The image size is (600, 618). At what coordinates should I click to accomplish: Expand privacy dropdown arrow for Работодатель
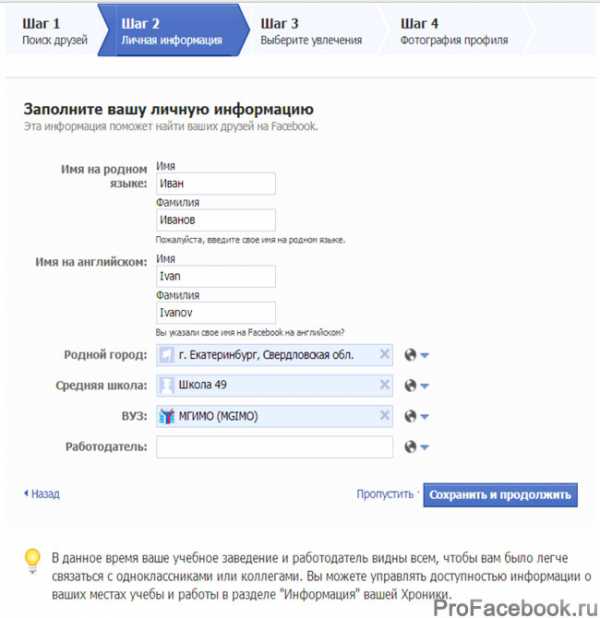425,447
